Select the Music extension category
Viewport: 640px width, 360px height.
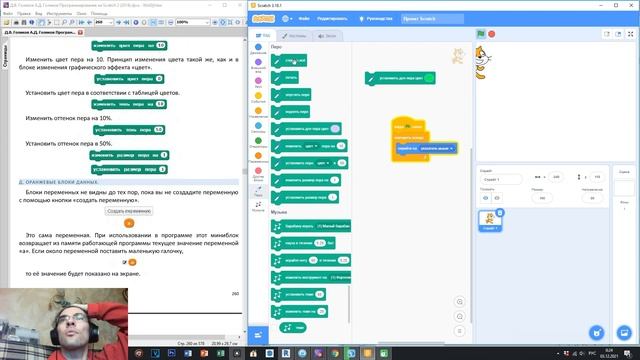pyautogui.click(x=258, y=206)
